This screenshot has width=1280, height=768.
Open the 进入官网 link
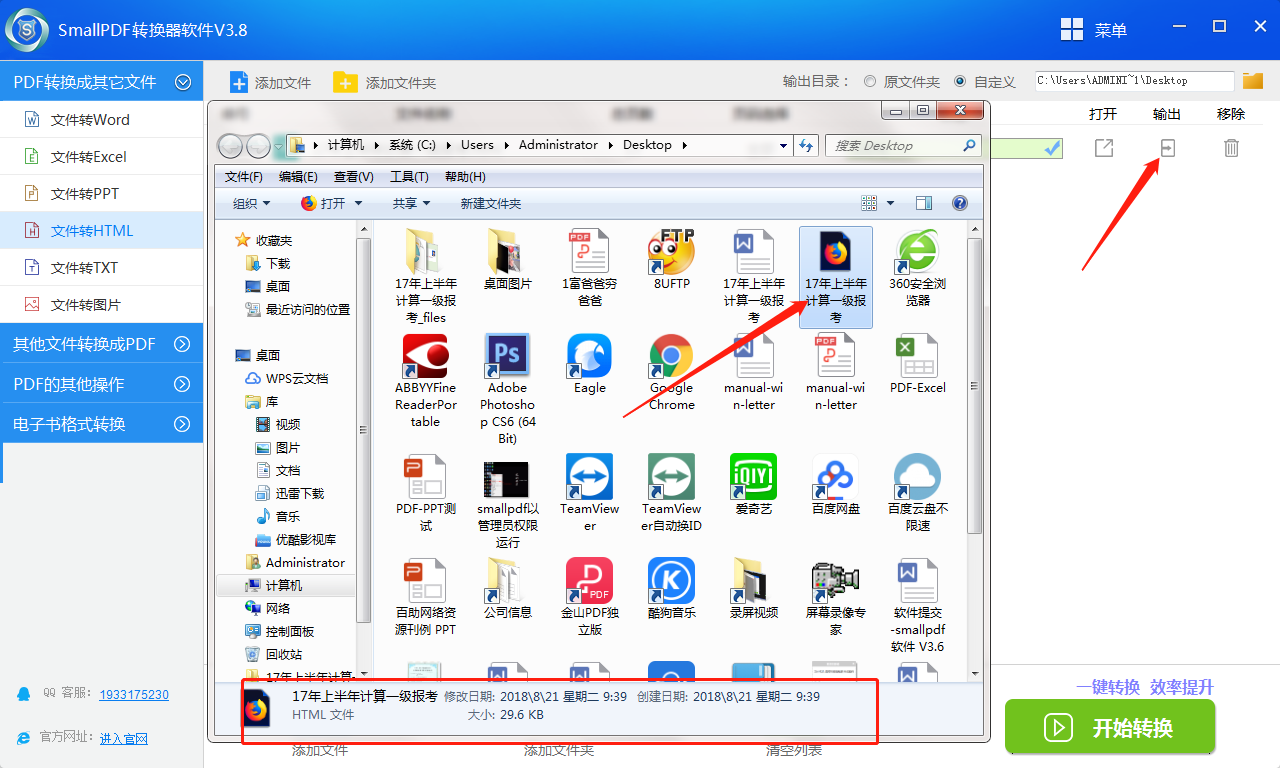[124, 738]
